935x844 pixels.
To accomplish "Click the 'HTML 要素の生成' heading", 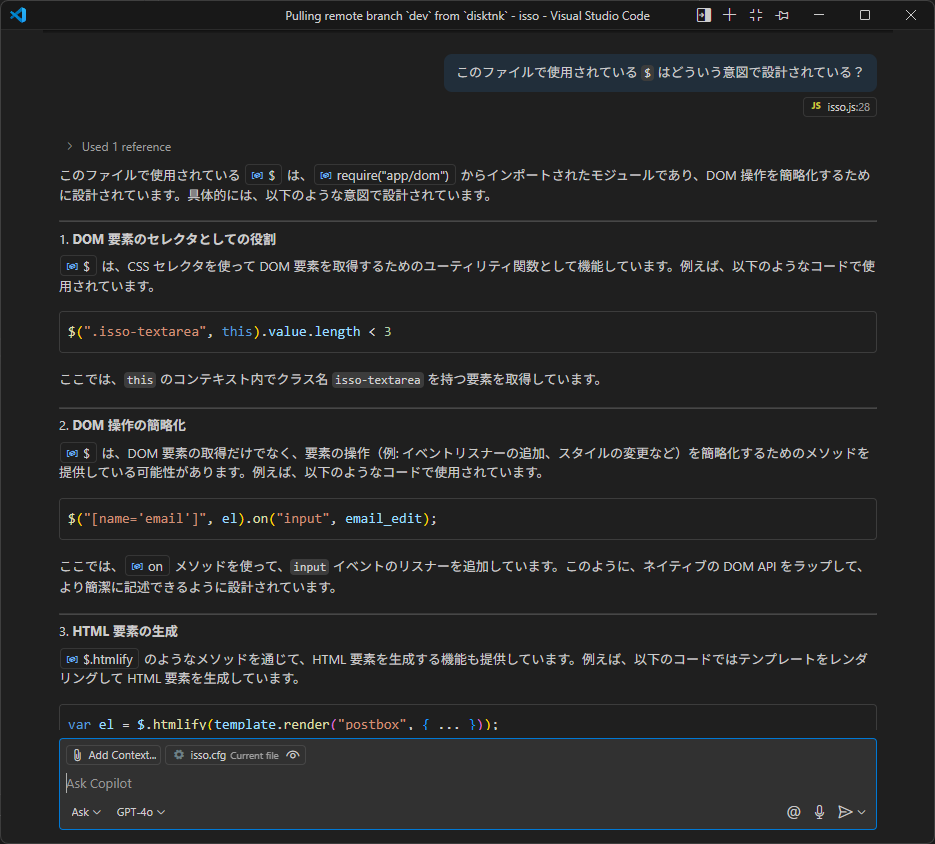I will (x=125, y=631).
